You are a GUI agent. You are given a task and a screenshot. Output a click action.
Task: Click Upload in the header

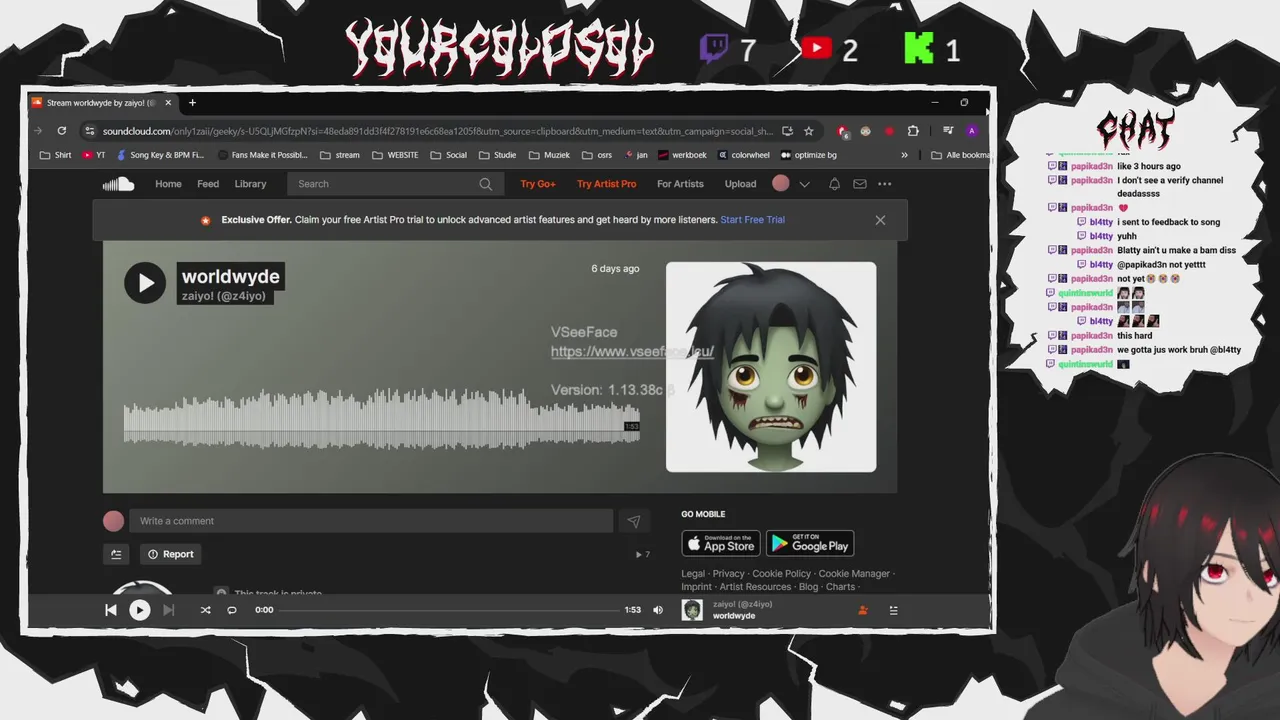(x=740, y=184)
